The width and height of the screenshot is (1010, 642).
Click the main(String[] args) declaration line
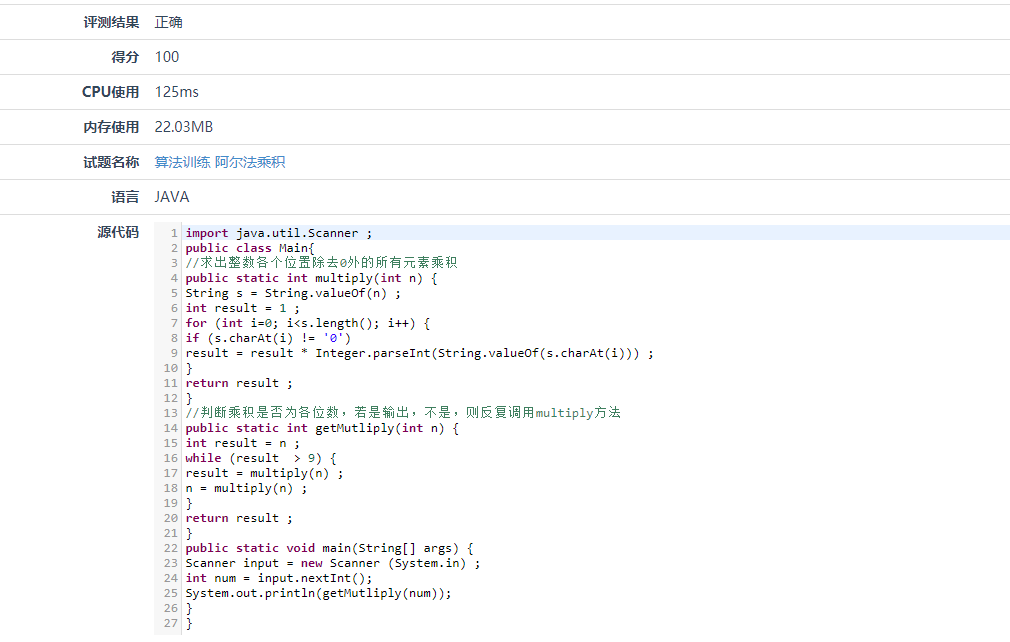(x=330, y=548)
